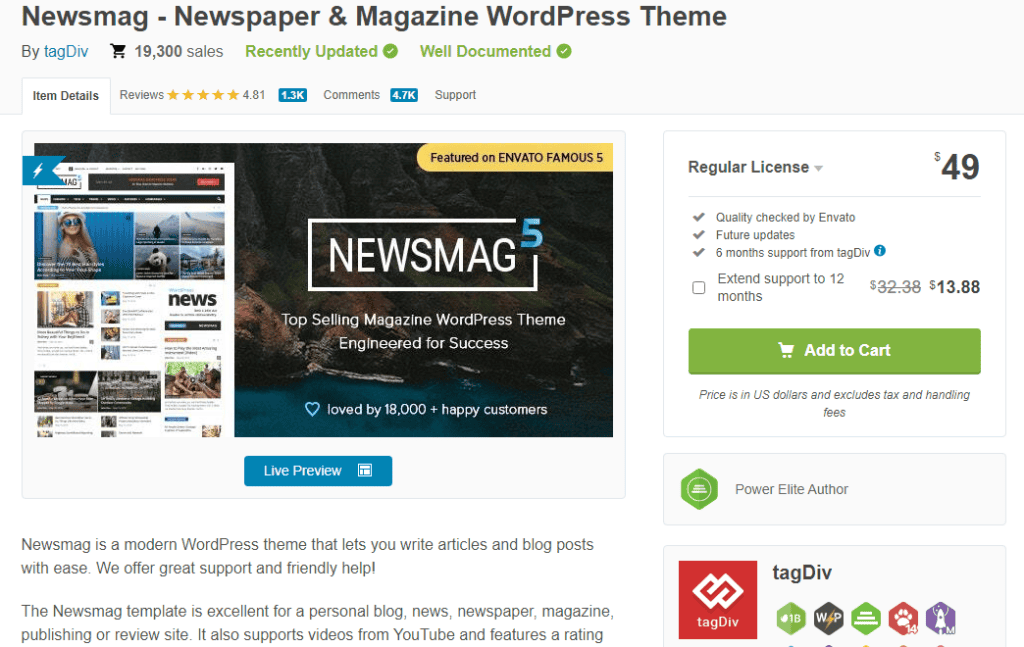Screen dimensions: 1024x647
Task: Open the Comments tab
Action: (x=351, y=95)
